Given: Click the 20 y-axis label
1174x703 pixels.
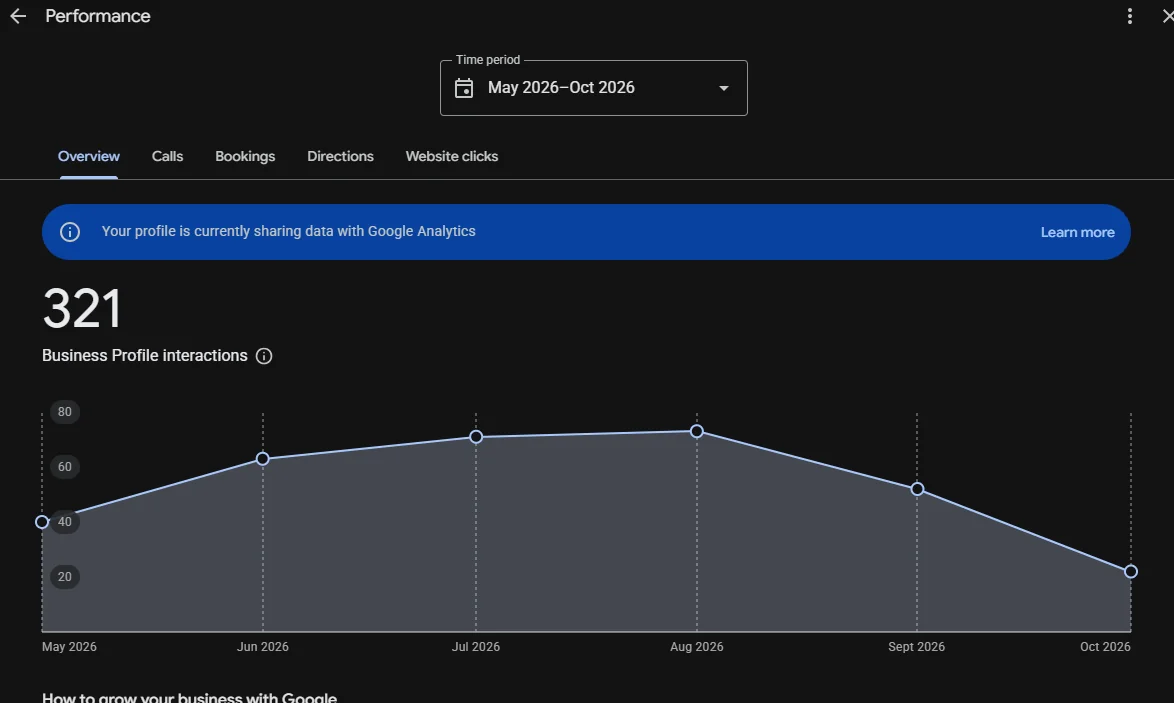Looking at the screenshot, I should point(65,576).
